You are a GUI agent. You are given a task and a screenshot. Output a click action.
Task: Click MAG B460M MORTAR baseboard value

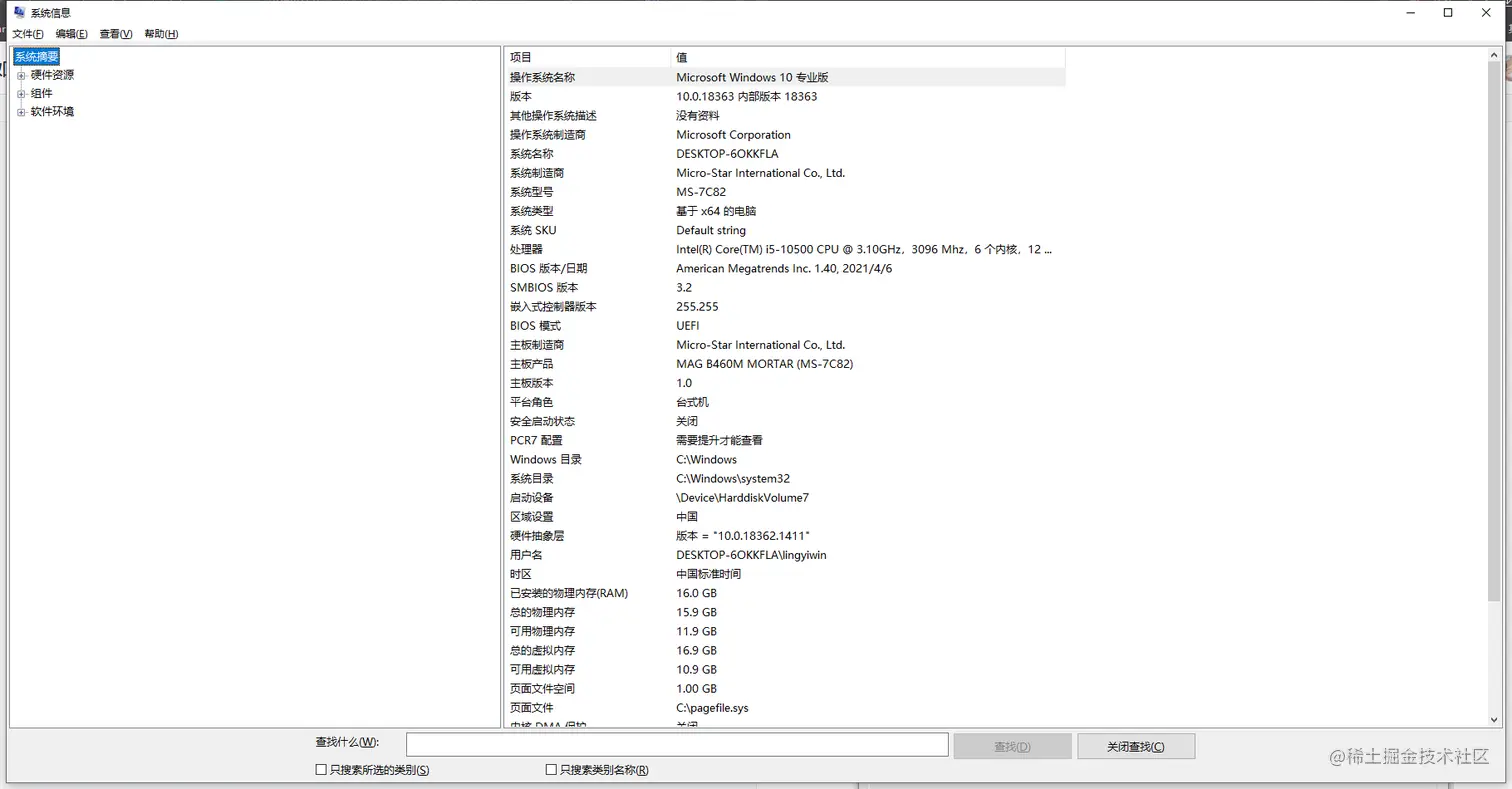[x=765, y=364]
